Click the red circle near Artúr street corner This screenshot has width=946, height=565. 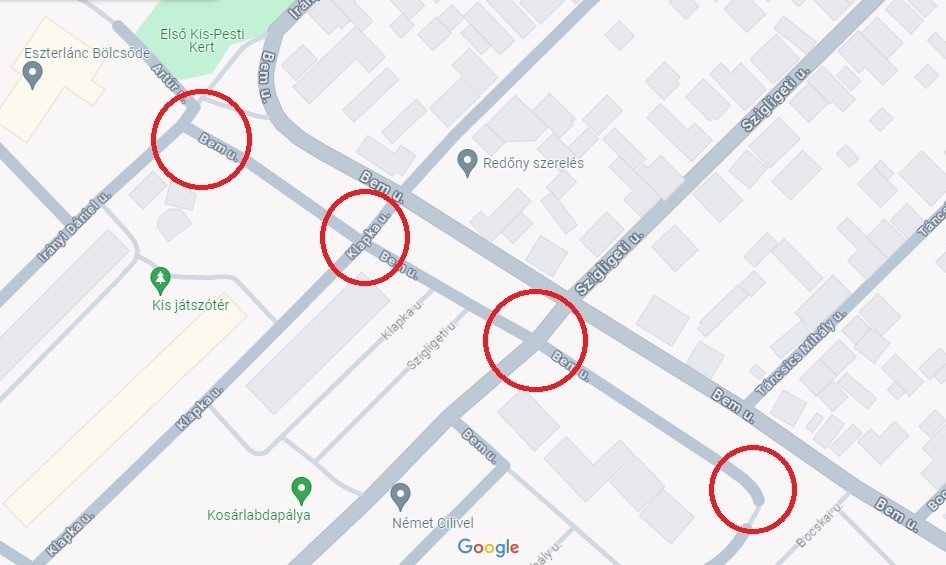pos(201,139)
